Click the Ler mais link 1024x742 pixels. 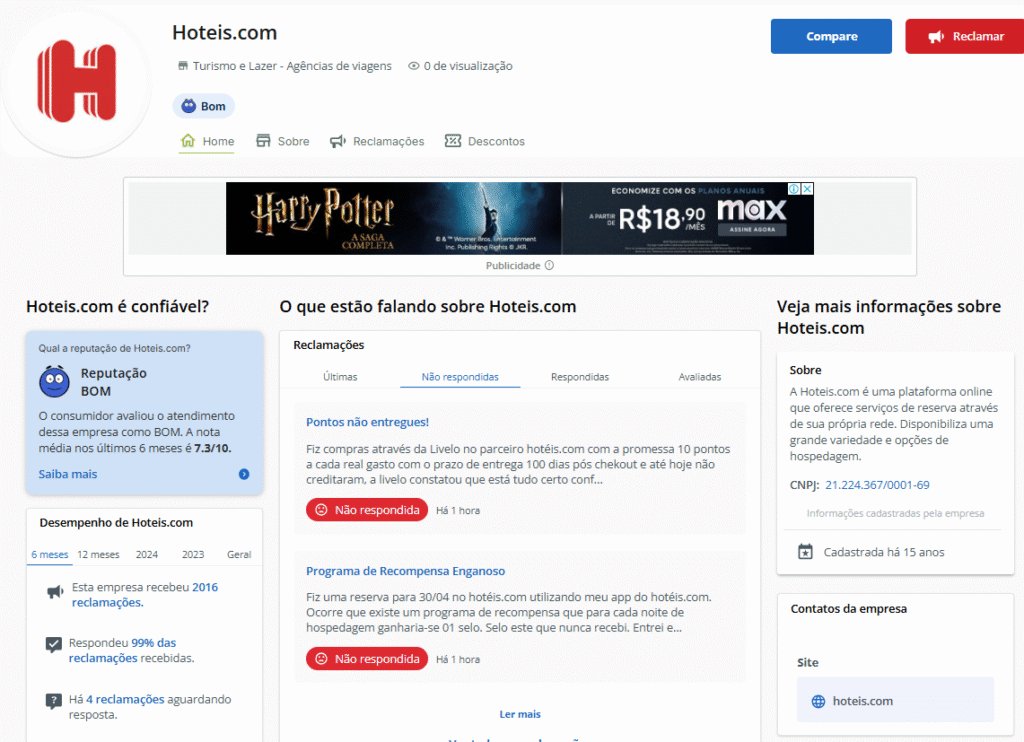click(520, 714)
